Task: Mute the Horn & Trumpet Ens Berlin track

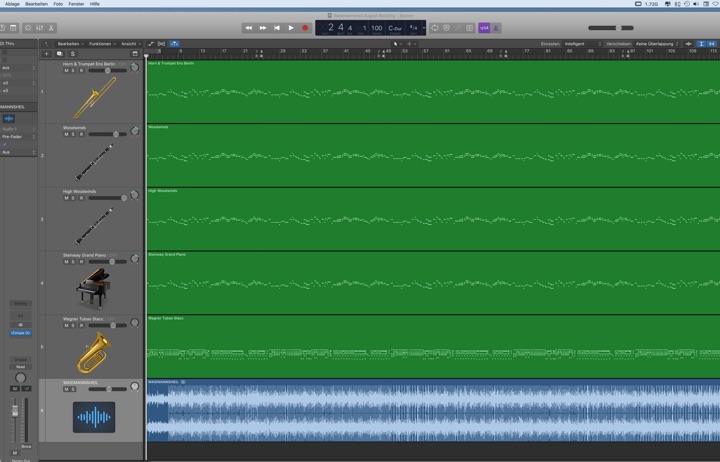Action: (x=66, y=71)
